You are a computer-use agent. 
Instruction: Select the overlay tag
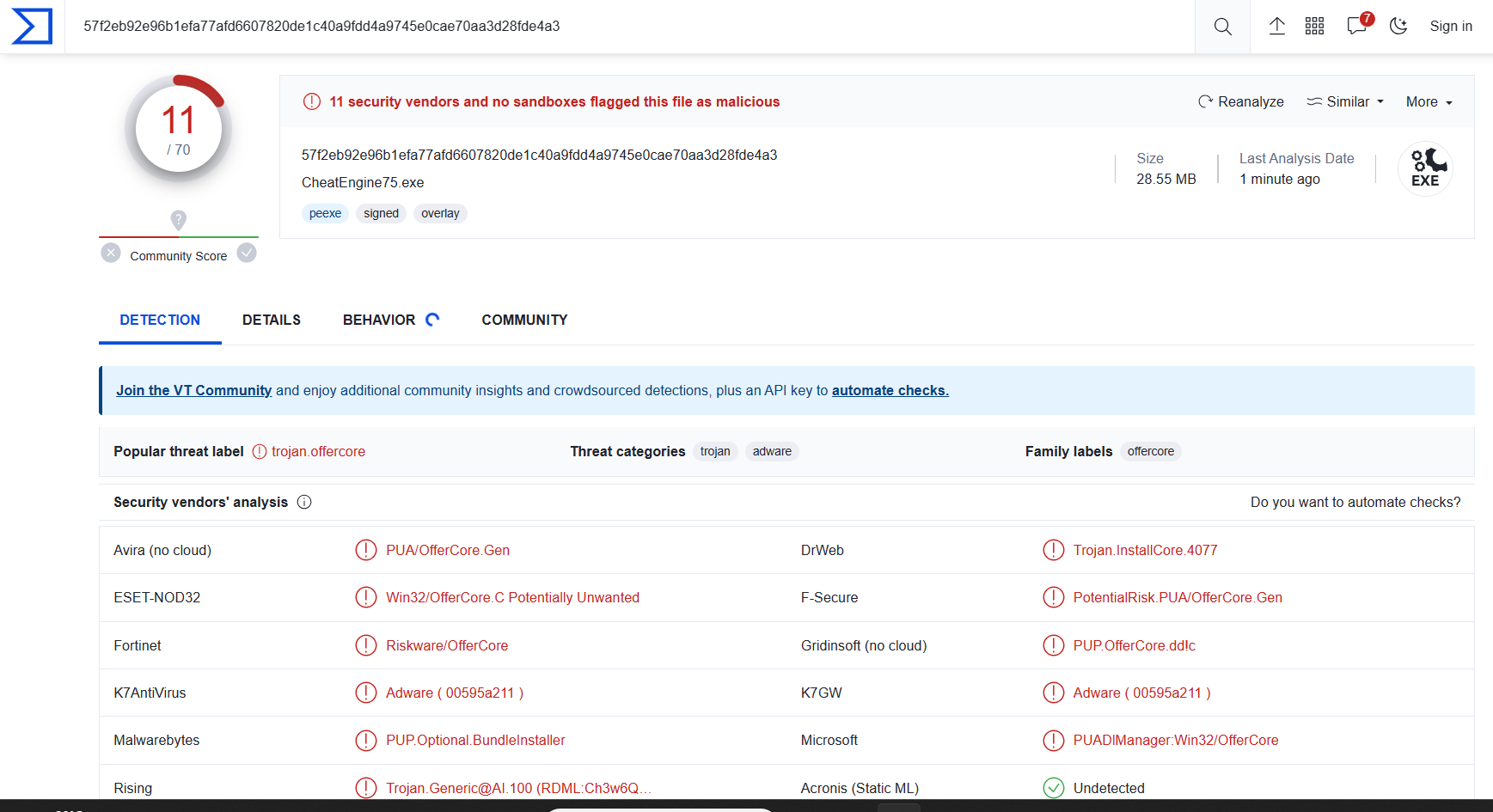click(x=440, y=213)
